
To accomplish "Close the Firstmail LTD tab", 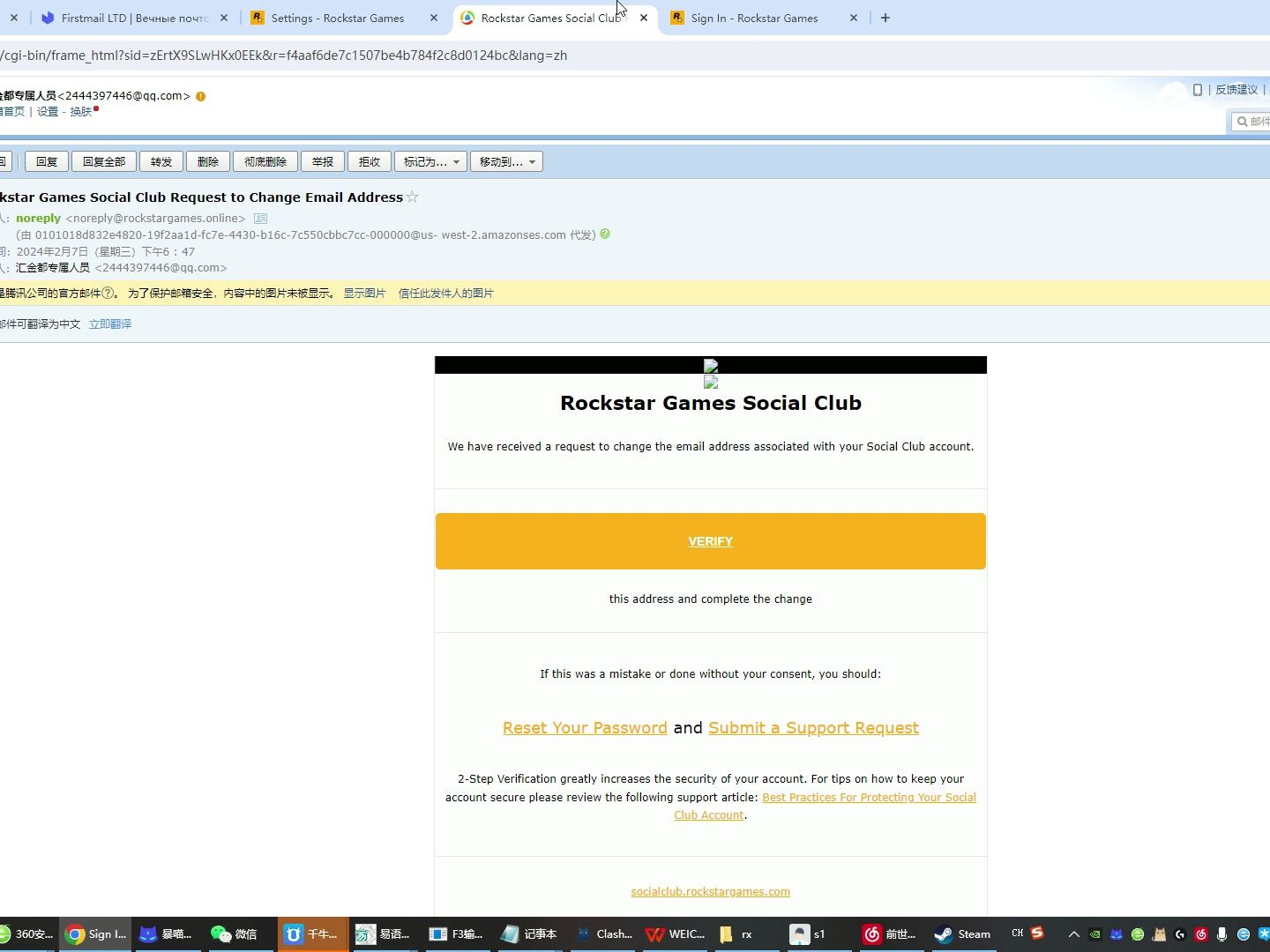I will pyautogui.click(x=224, y=18).
